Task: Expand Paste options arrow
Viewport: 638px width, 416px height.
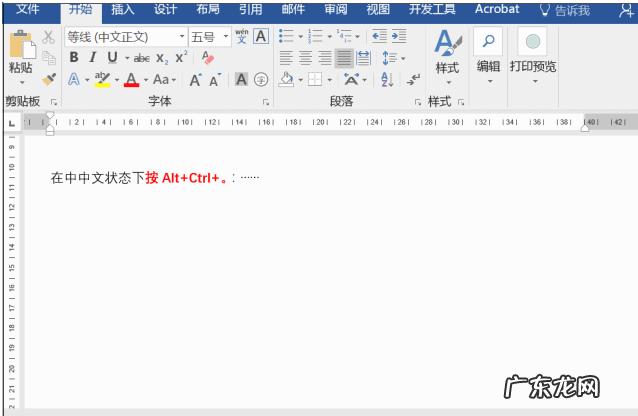Action: pyautogui.click(x=22, y=83)
